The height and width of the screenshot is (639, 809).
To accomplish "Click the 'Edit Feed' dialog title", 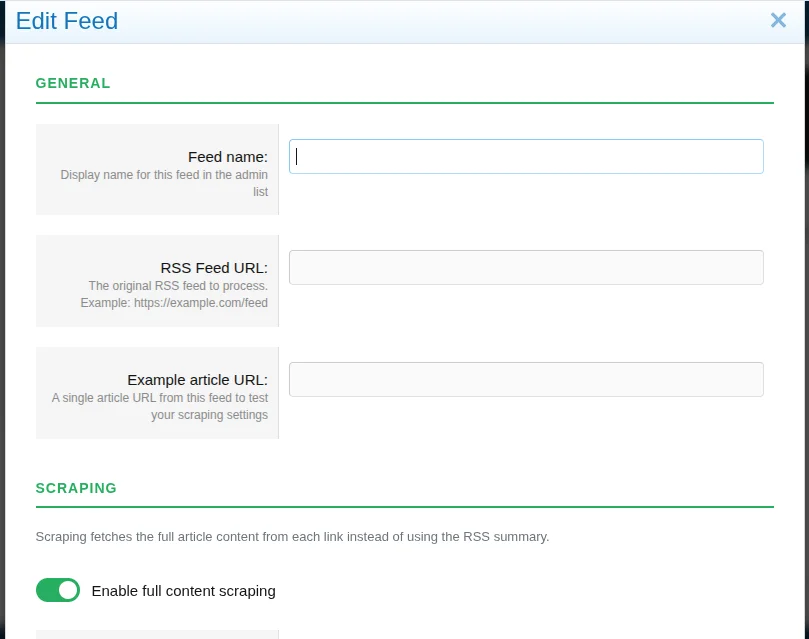I will [67, 21].
